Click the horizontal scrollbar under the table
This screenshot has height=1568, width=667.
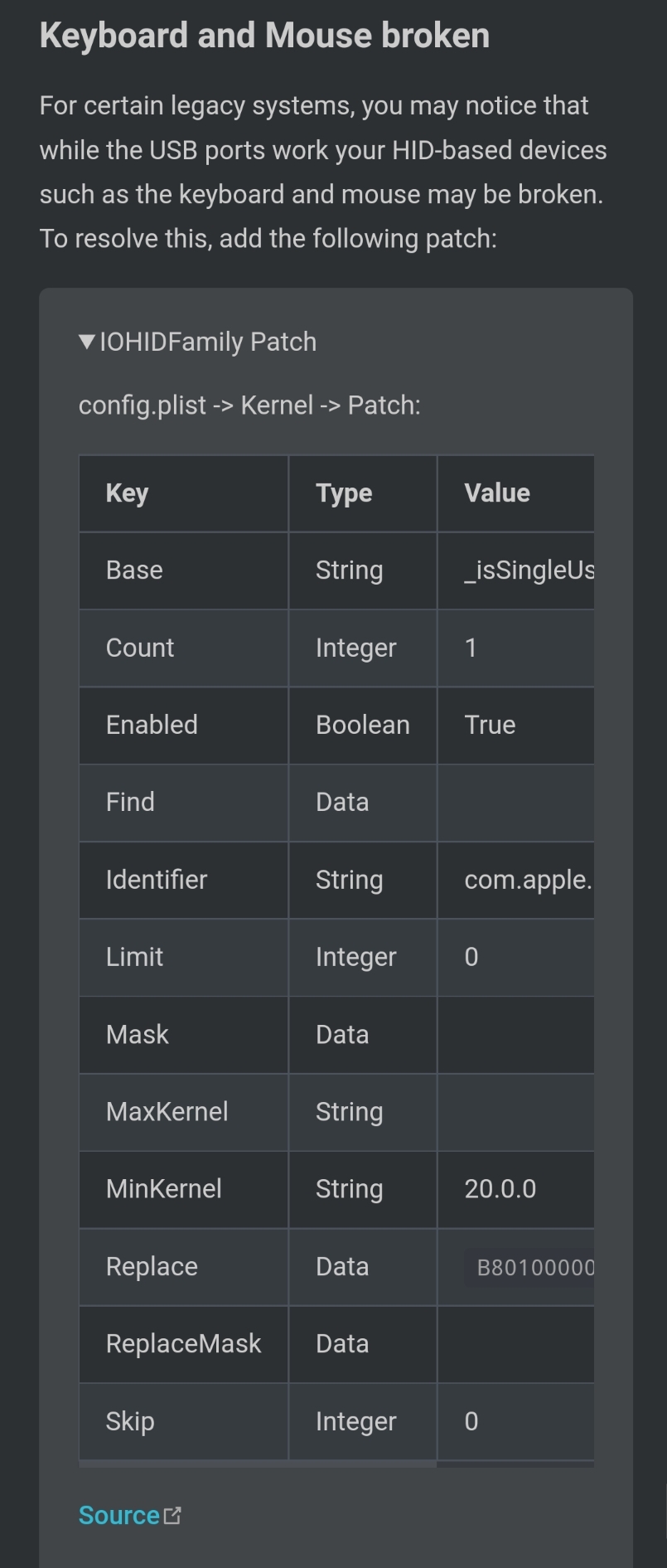(x=257, y=1464)
